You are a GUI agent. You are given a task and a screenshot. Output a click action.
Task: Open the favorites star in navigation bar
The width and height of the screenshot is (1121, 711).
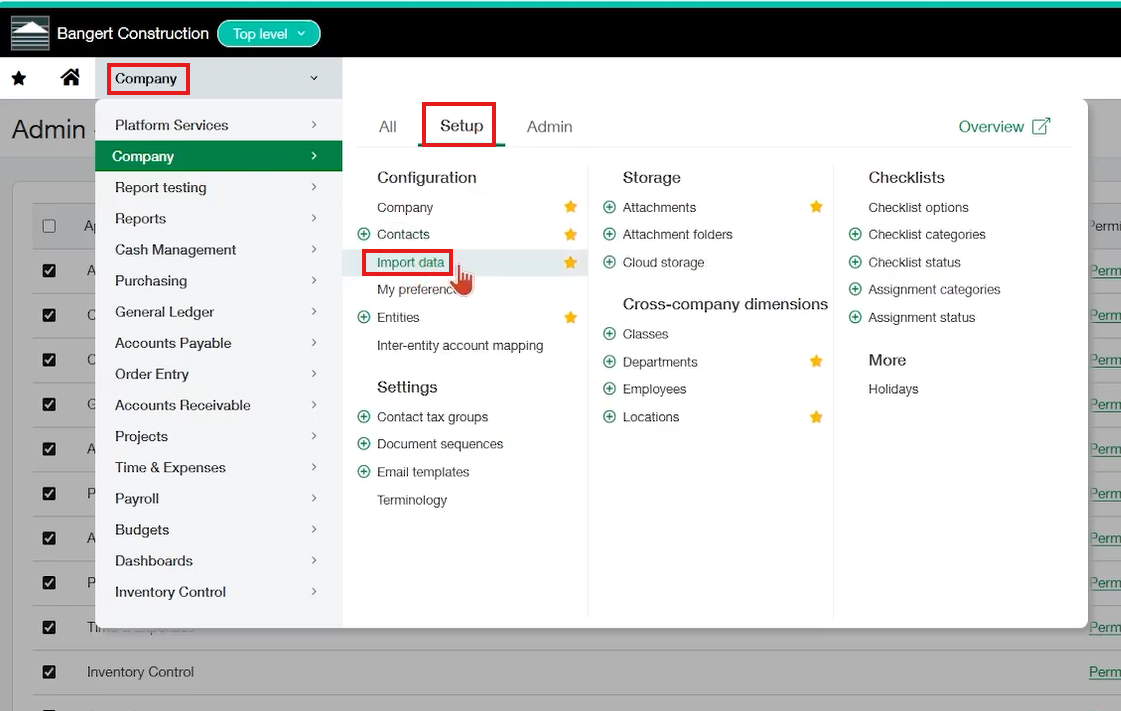click(19, 78)
